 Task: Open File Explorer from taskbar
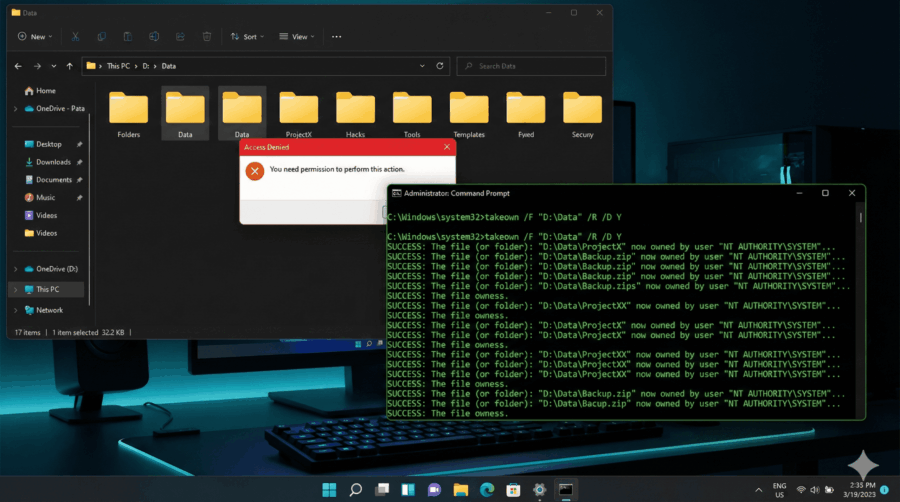pyautogui.click(x=461, y=489)
